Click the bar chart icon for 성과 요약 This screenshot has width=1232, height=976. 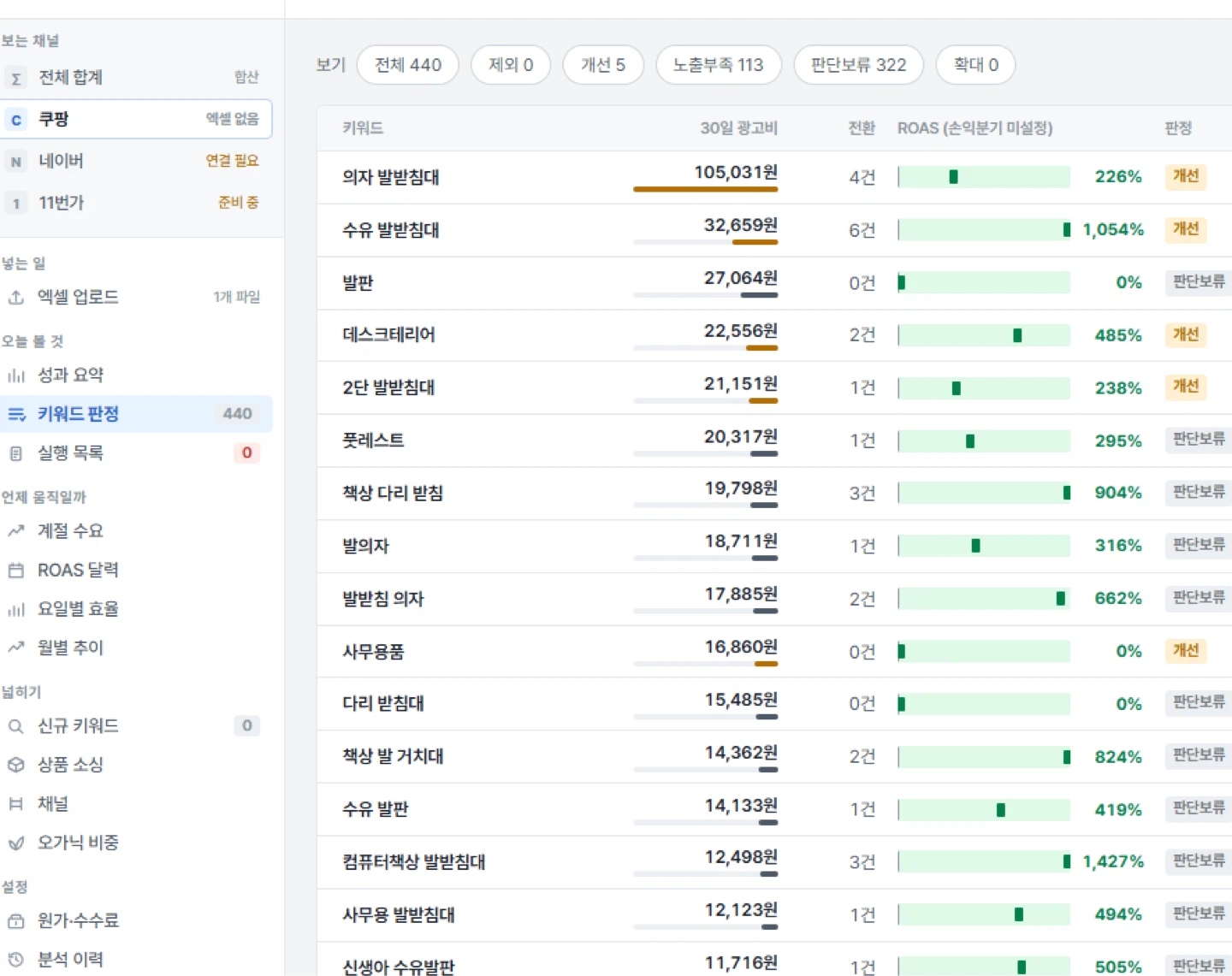click(15, 376)
